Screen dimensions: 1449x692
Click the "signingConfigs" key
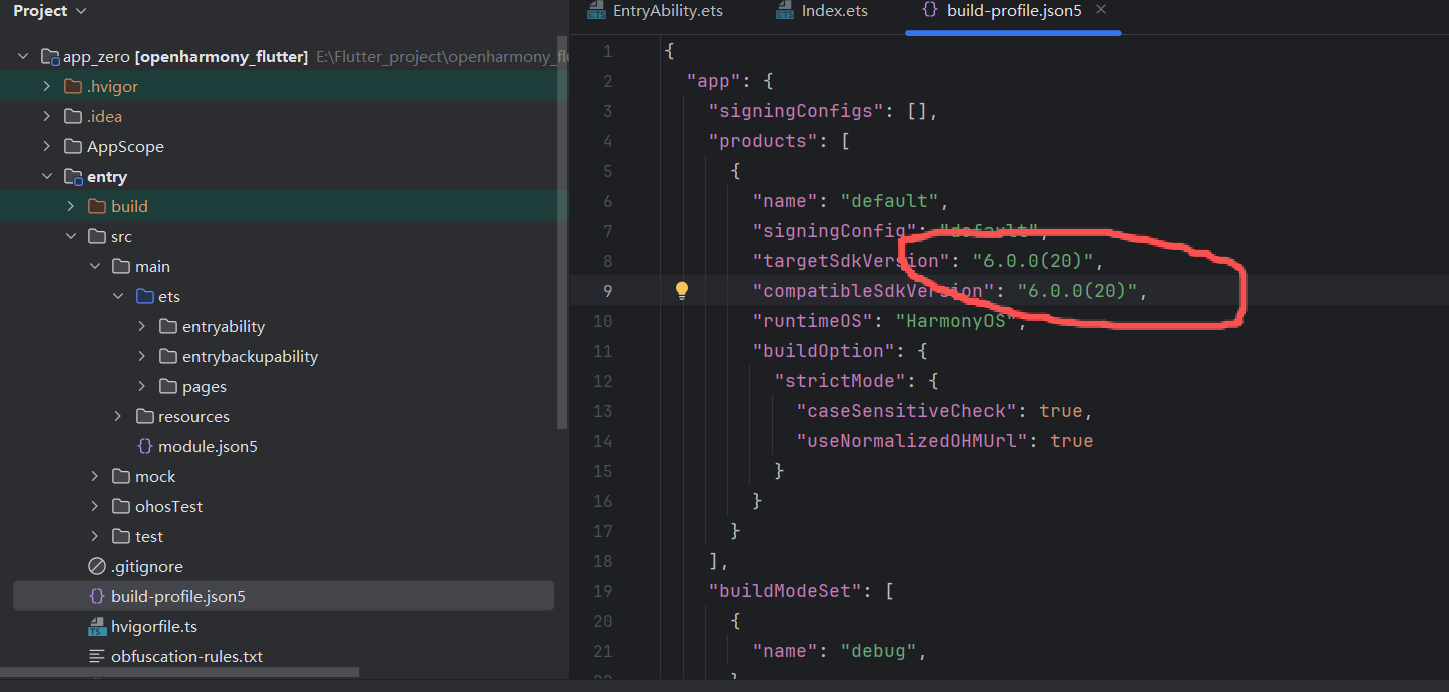click(796, 111)
